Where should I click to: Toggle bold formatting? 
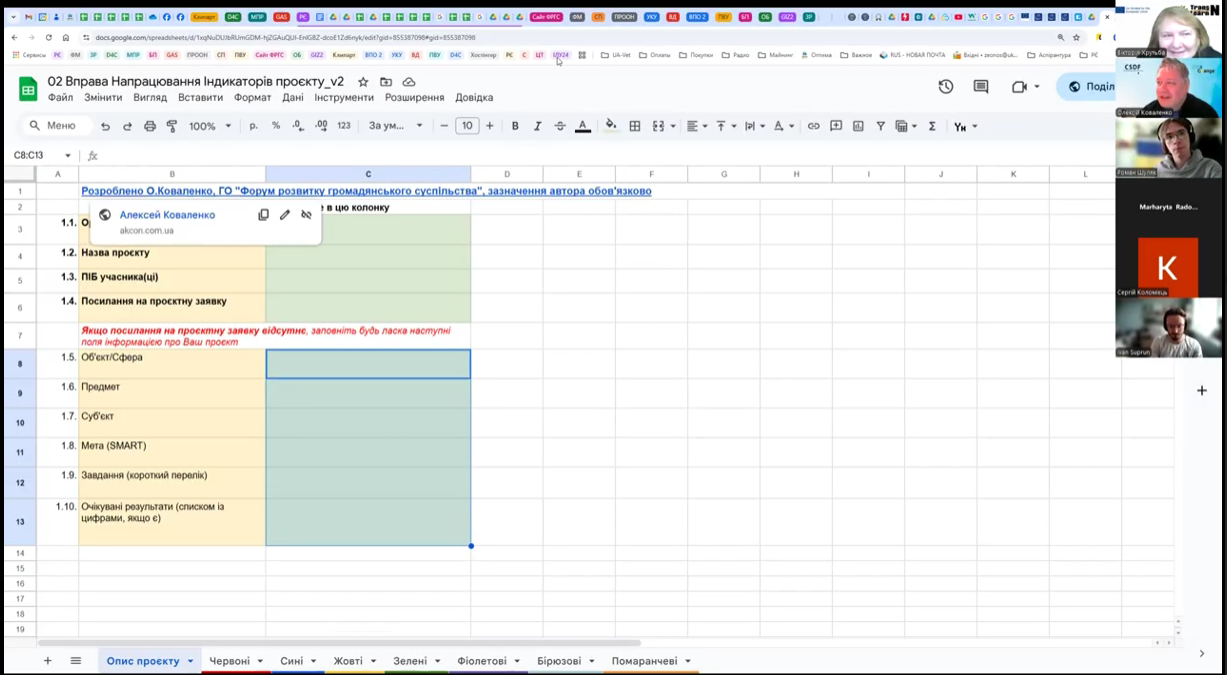pyautogui.click(x=515, y=126)
